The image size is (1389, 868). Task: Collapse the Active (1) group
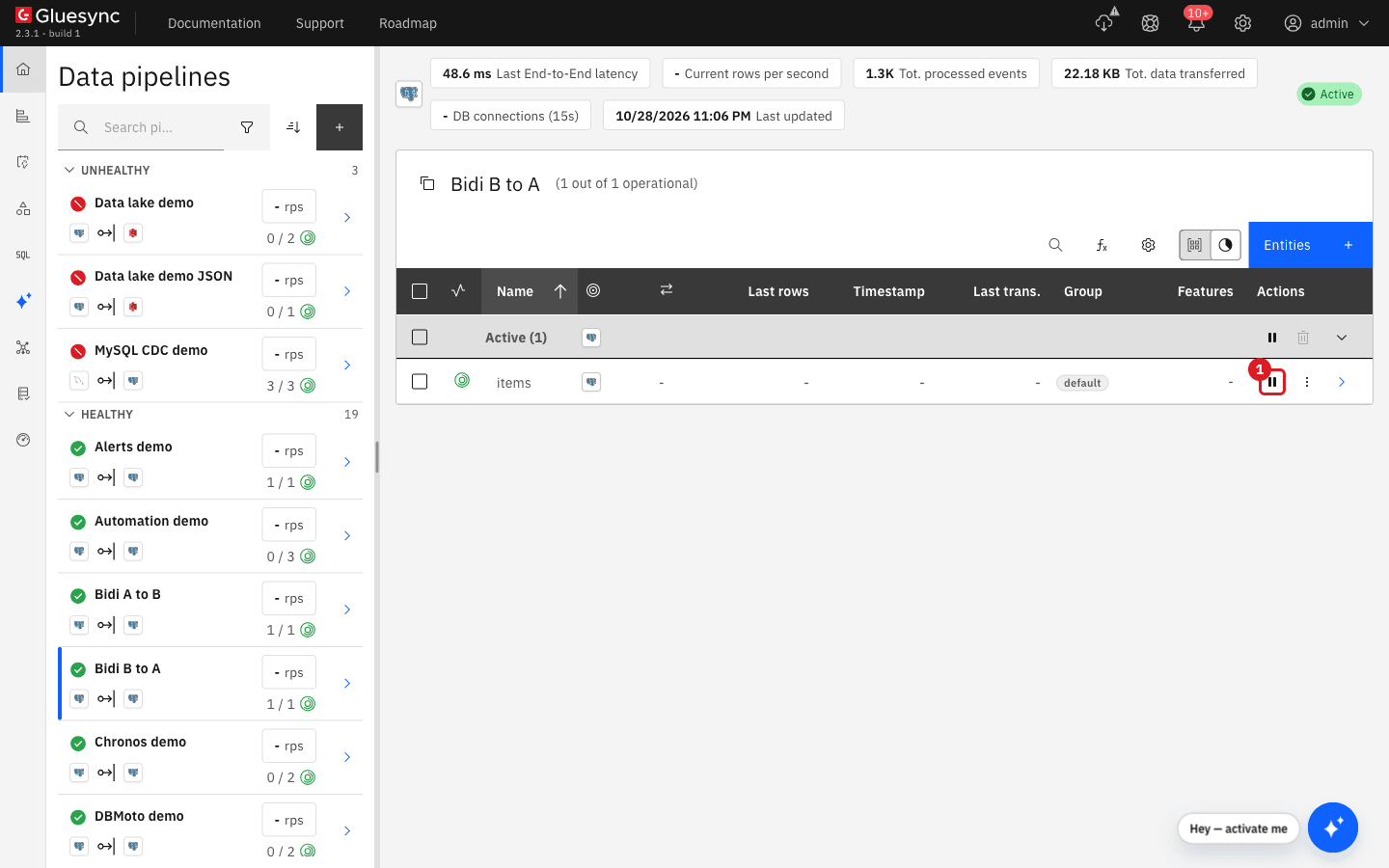coord(1342,338)
